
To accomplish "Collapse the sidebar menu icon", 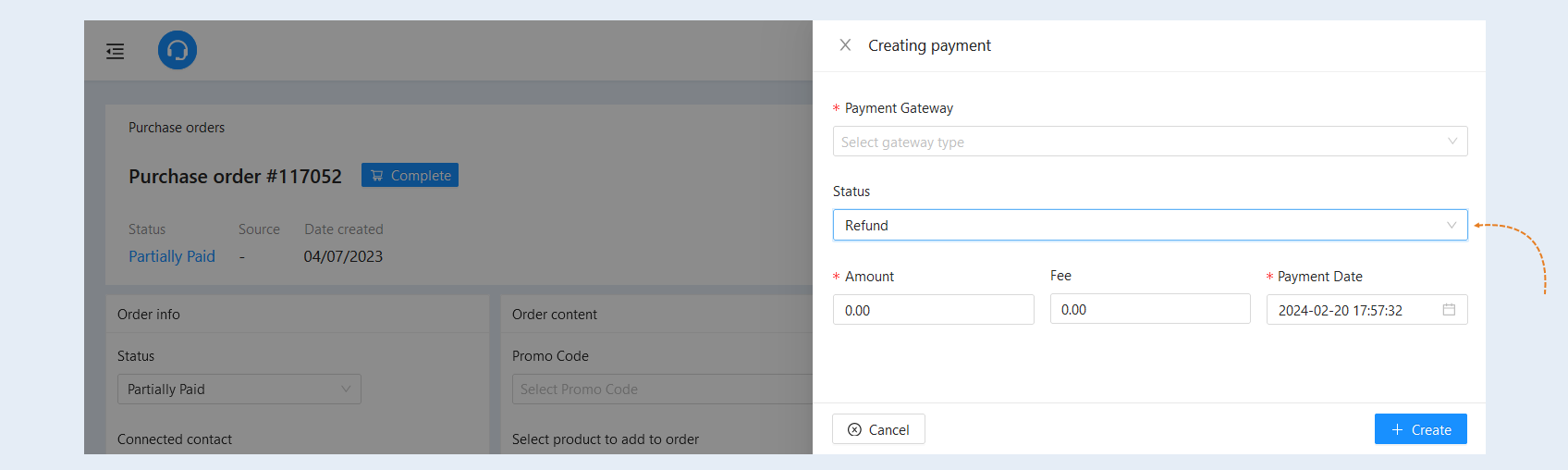I will [116, 51].
